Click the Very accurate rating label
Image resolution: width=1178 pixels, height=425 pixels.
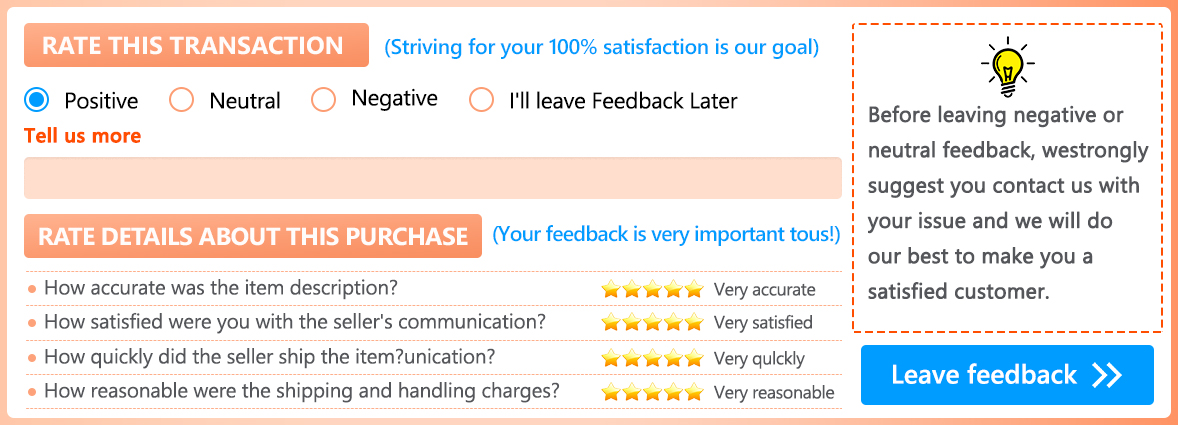pyautogui.click(x=764, y=290)
